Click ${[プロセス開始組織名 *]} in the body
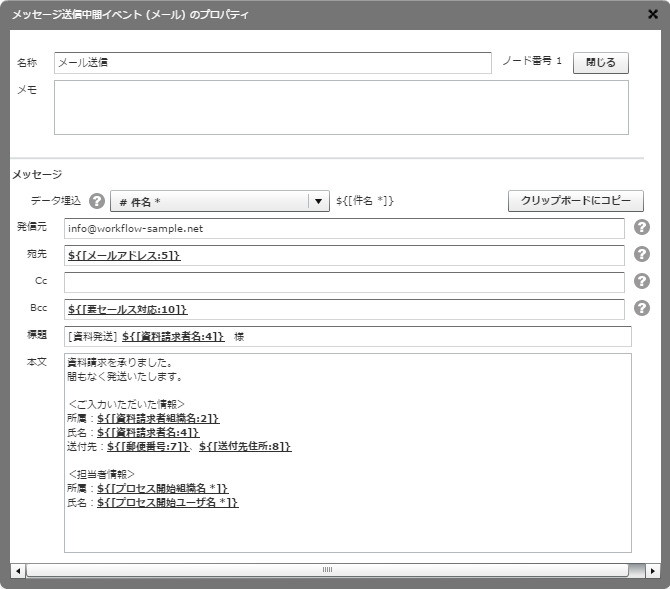 pos(162,488)
